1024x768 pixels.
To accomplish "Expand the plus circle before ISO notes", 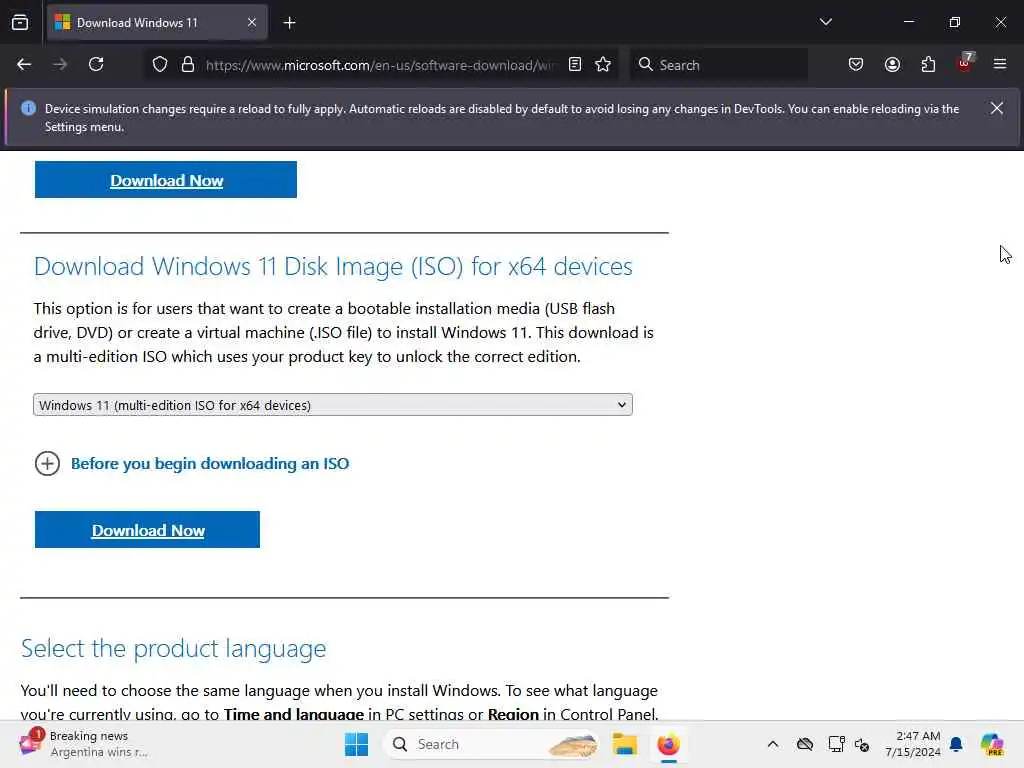I will click(x=47, y=464).
